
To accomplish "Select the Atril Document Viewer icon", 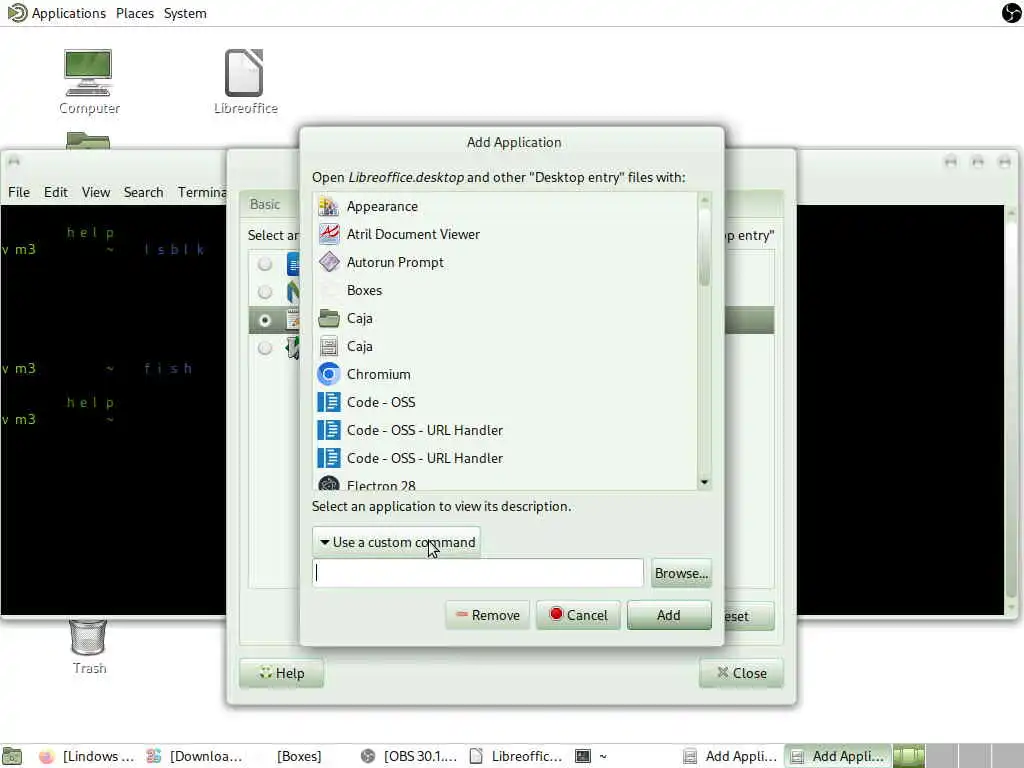I will coord(328,234).
